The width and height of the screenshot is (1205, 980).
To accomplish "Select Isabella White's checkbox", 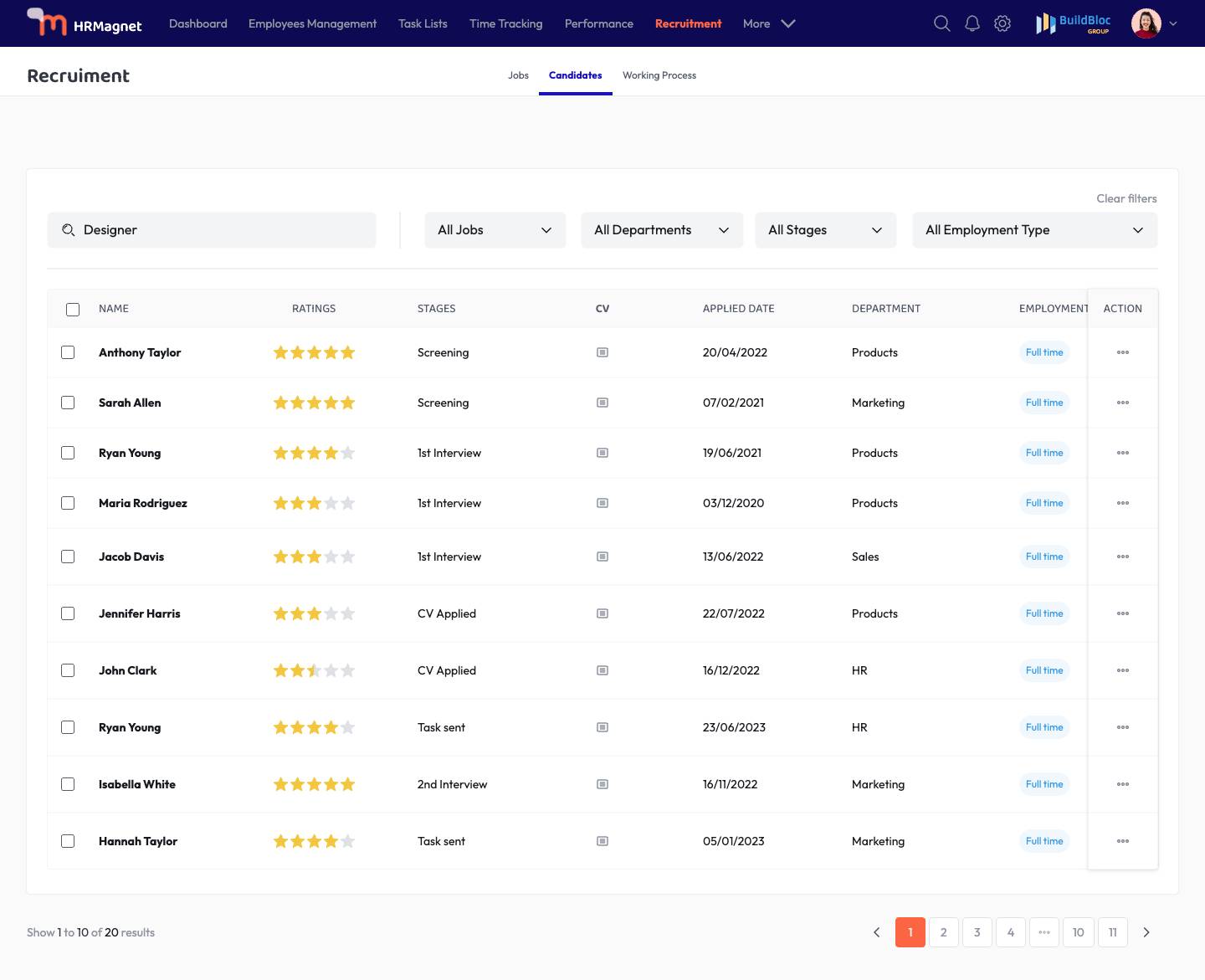I will [68, 784].
